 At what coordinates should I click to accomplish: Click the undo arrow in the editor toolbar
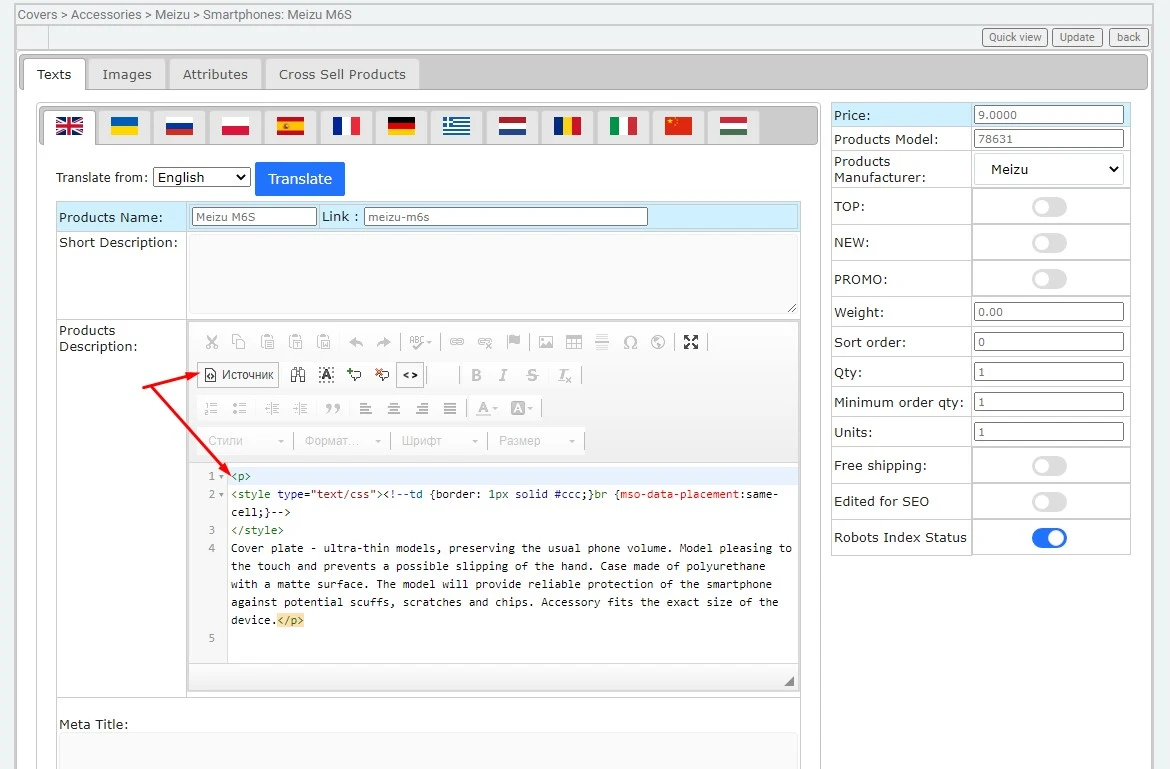pyautogui.click(x=356, y=342)
